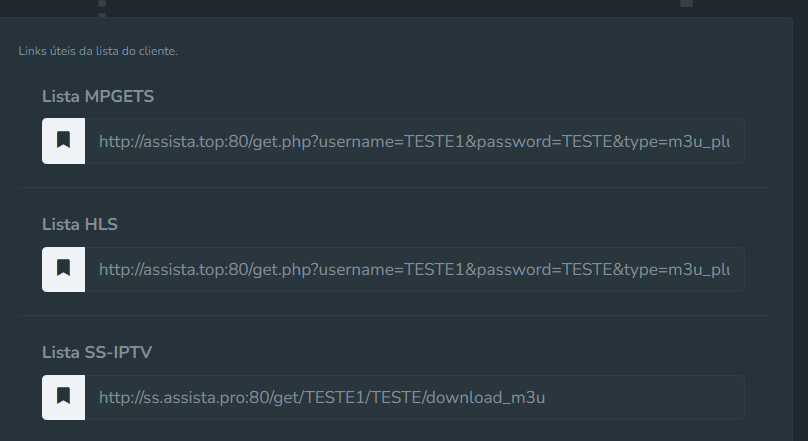This screenshot has height=441, width=808.
Task: Focus the Lista MPGETS URL field
Action: [415, 141]
